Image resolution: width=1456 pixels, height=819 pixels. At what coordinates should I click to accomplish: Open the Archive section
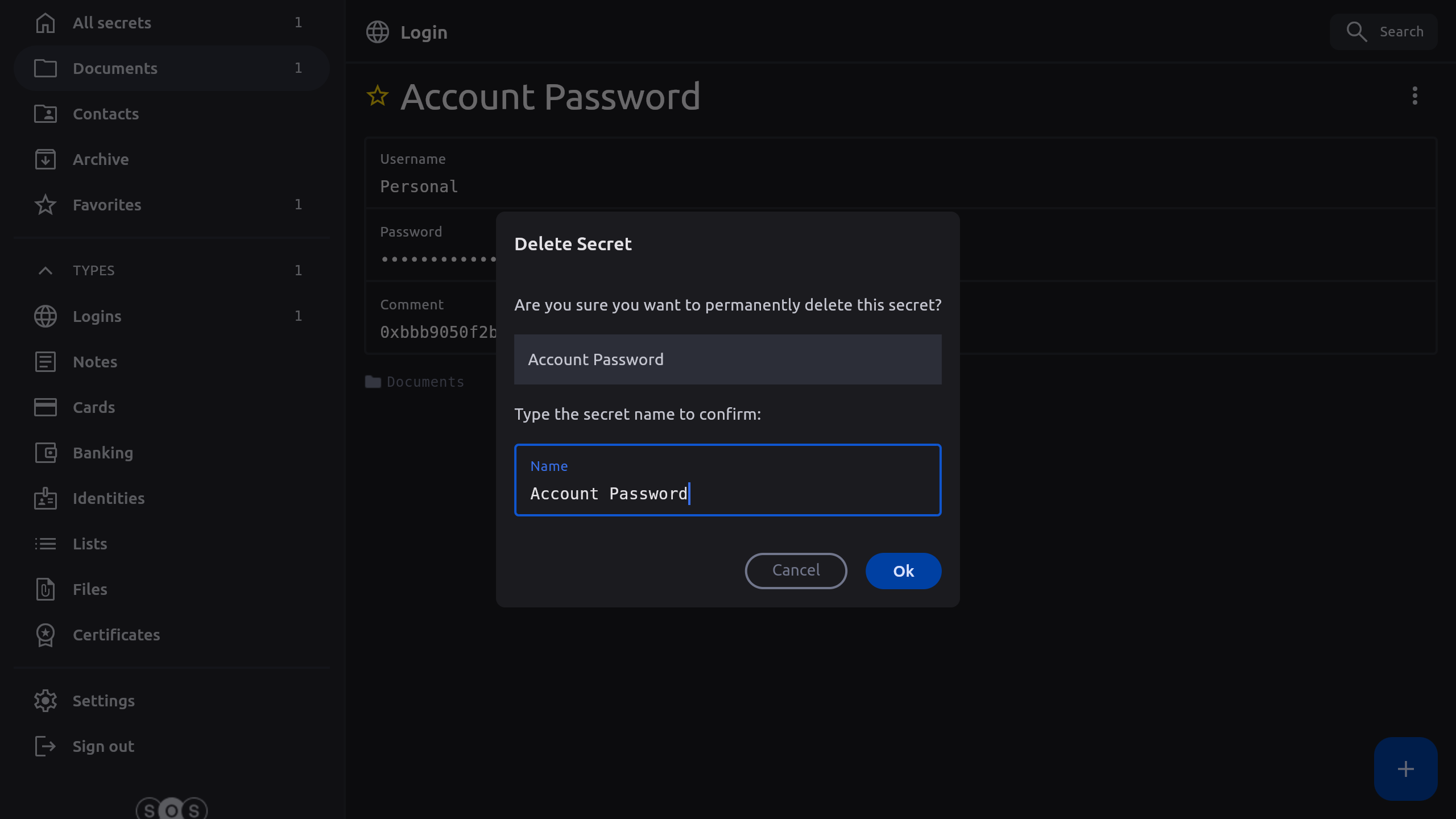pyautogui.click(x=101, y=159)
